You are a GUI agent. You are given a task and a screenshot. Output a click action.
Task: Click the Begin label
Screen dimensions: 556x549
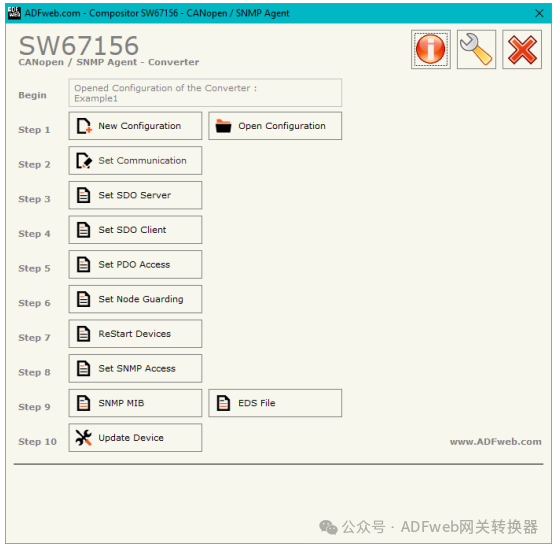pyautogui.click(x=32, y=95)
